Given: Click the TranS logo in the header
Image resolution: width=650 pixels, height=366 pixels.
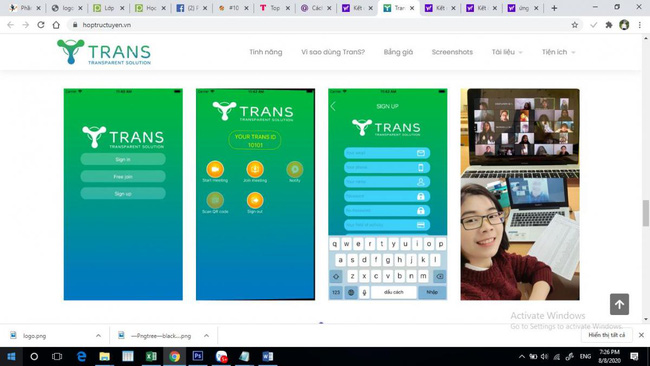Looking at the screenshot, I should (104, 52).
